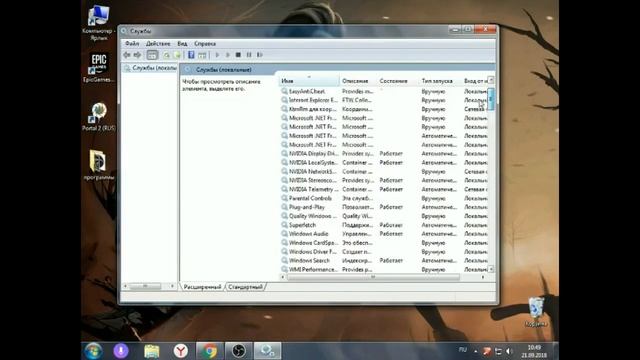Screen dimensions: 640x360
Task: Select the NVIDIA LocalSystem service row
Action: click(384, 162)
